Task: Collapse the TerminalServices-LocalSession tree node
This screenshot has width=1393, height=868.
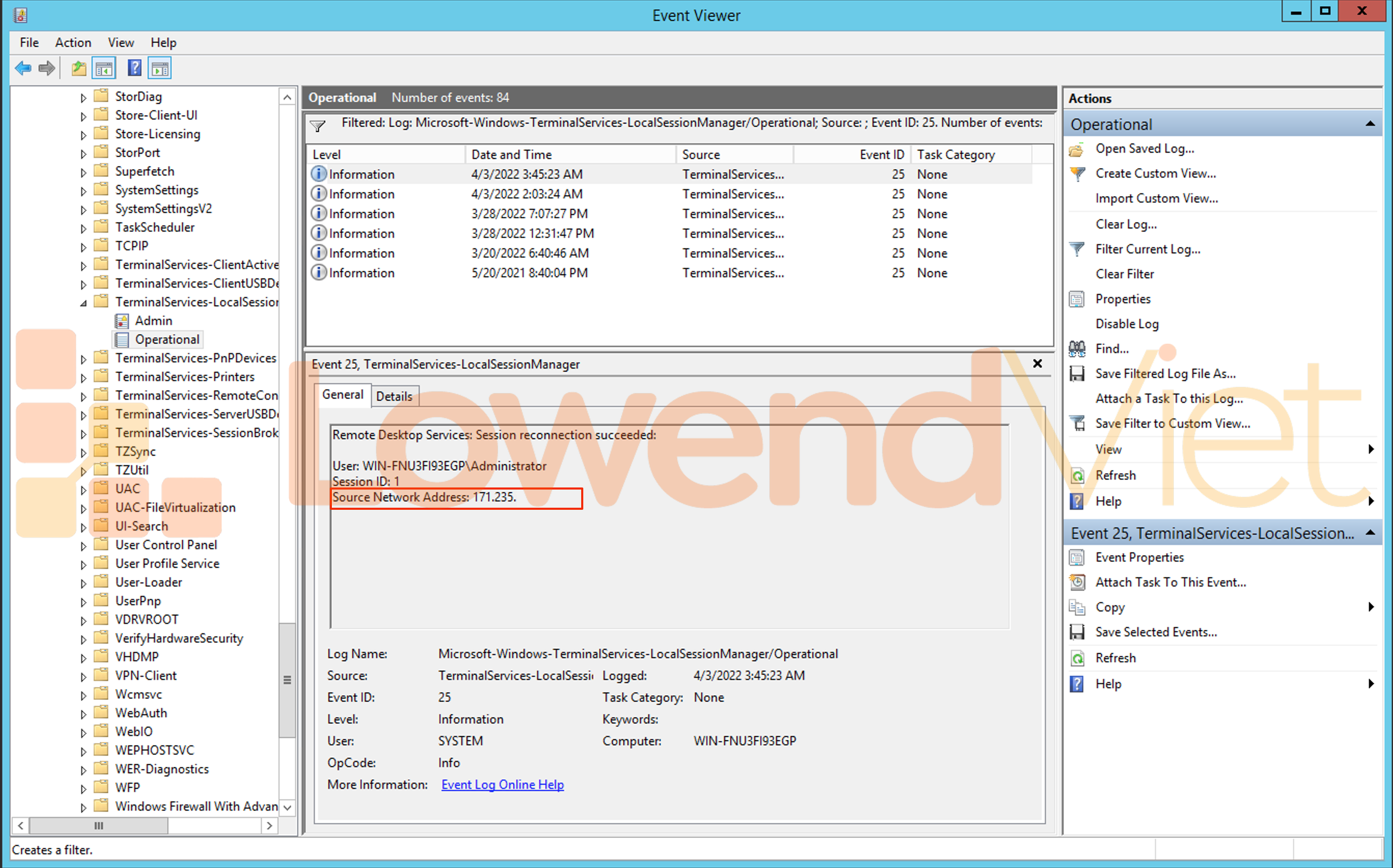Action: (x=83, y=303)
